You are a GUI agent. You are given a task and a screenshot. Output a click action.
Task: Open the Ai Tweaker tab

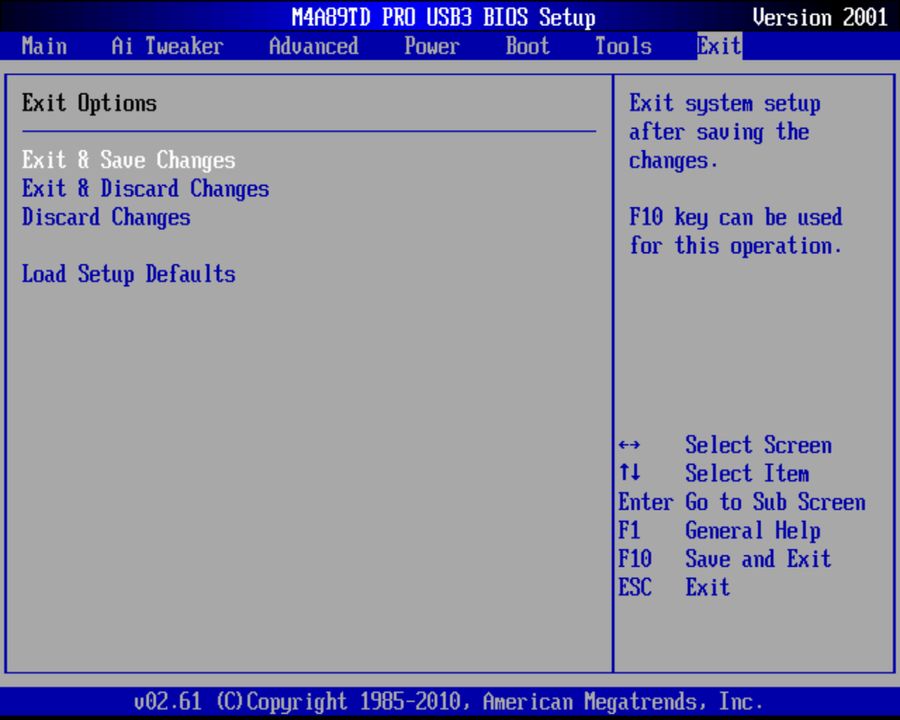pyautogui.click(x=166, y=46)
